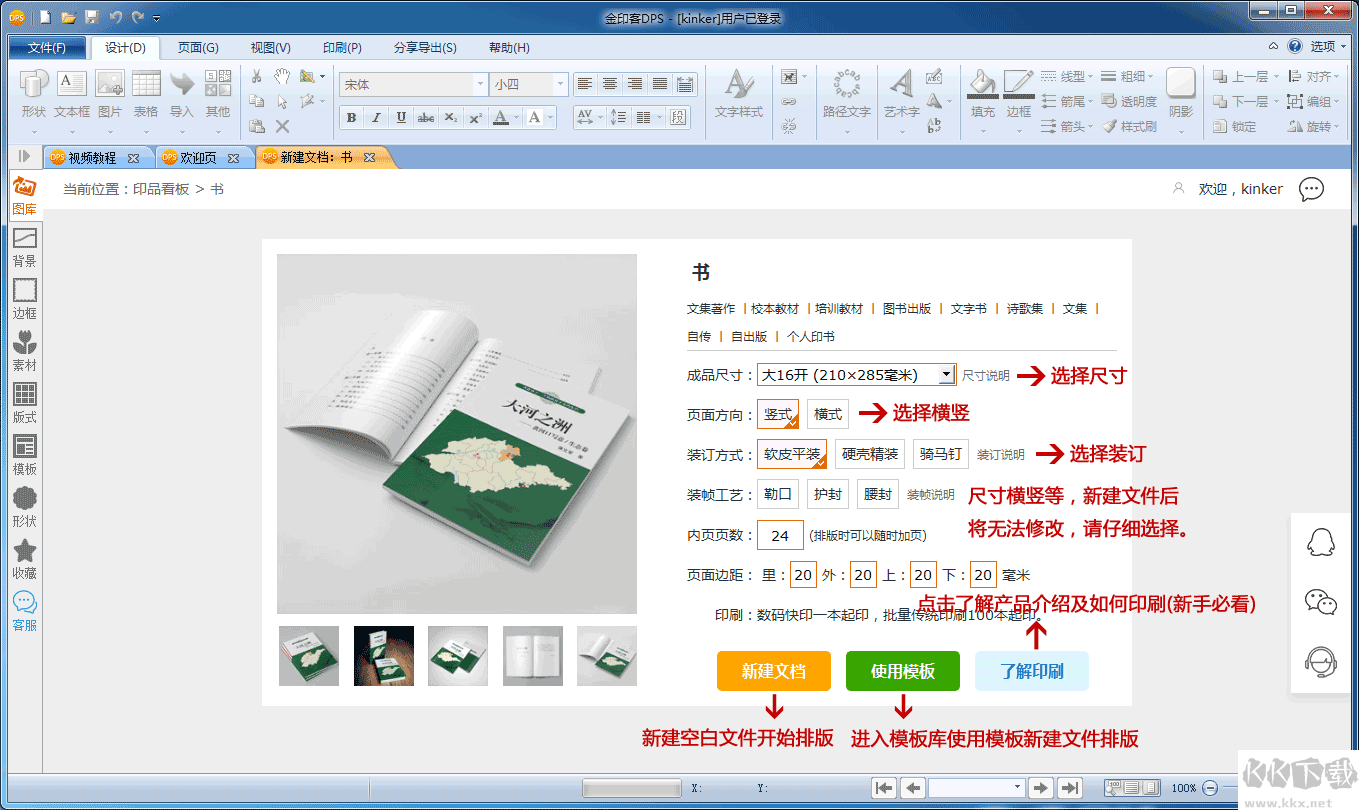Choose 硬壳精装 binding method
The image size is (1359, 810).
(869, 454)
